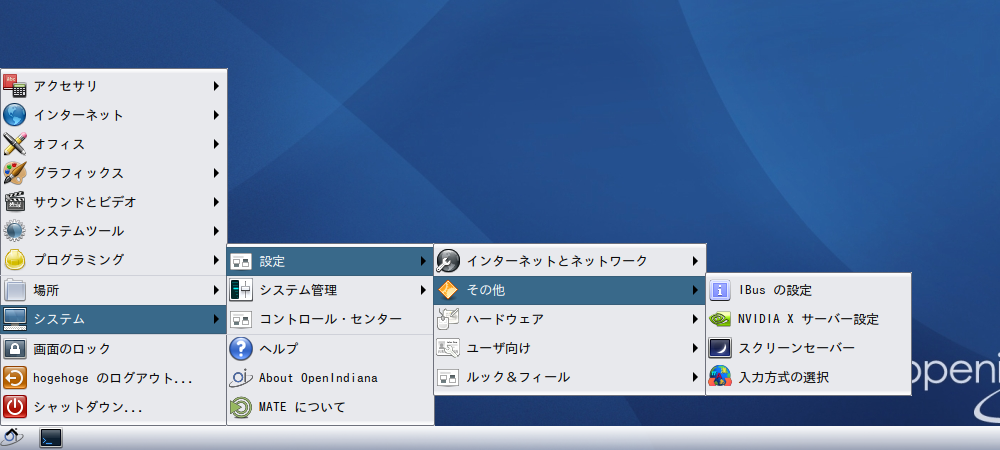This screenshot has height=450, width=1000.
Task: Open スクリーンセーバー preferences
Action: point(808,348)
